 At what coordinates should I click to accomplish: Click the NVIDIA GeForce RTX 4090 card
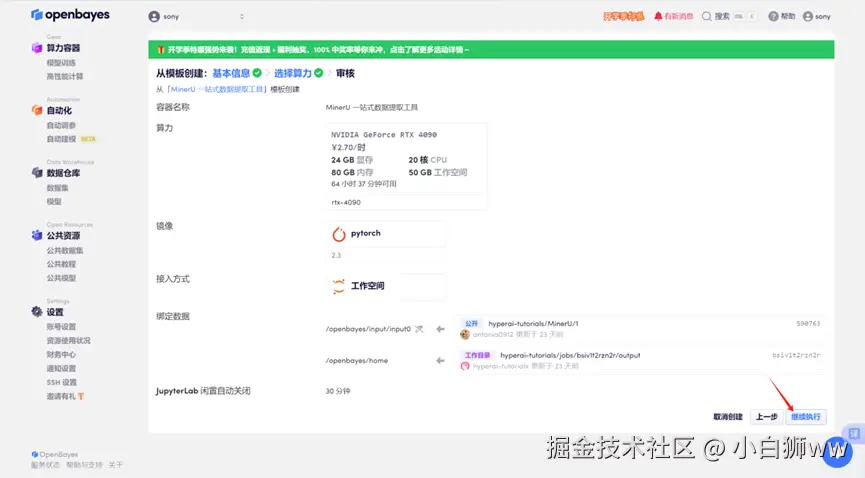[x=406, y=166]
